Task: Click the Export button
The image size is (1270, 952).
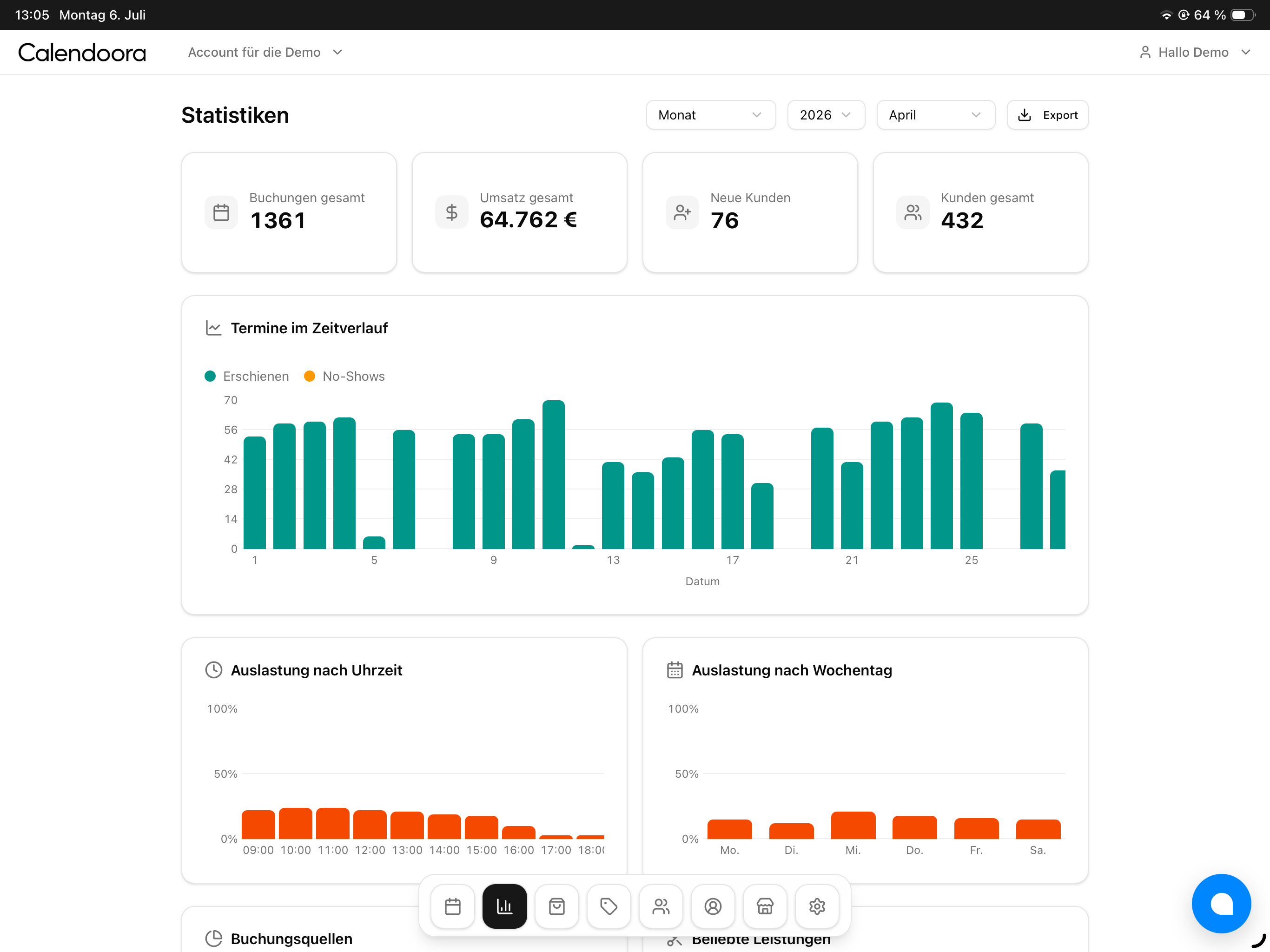Action: click(x=1047, y=115)
